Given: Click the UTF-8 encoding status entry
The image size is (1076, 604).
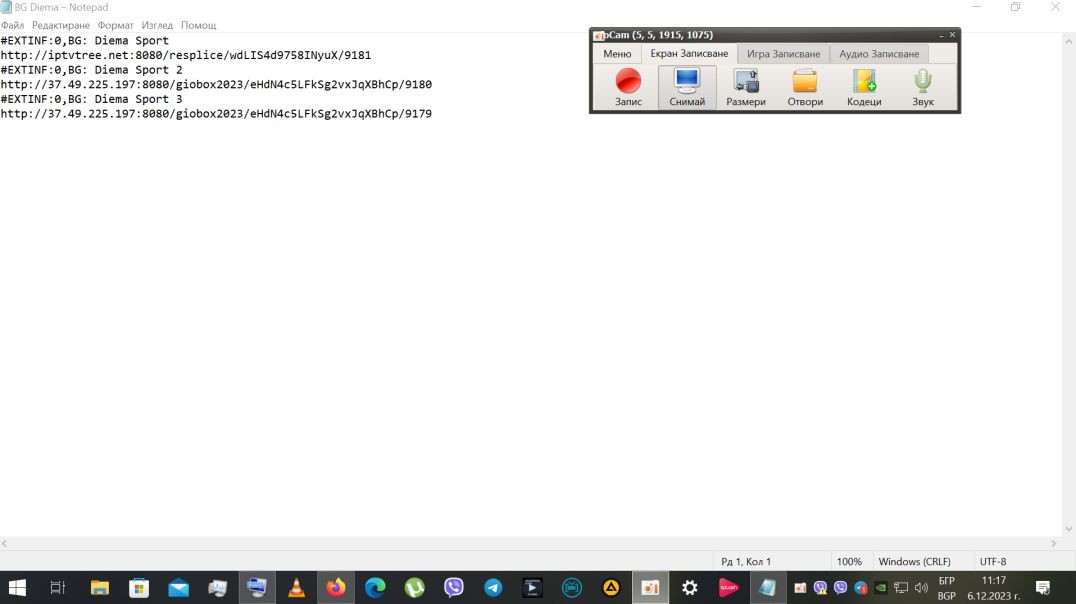Looking at the screenshot, I should tap(993, 561).
